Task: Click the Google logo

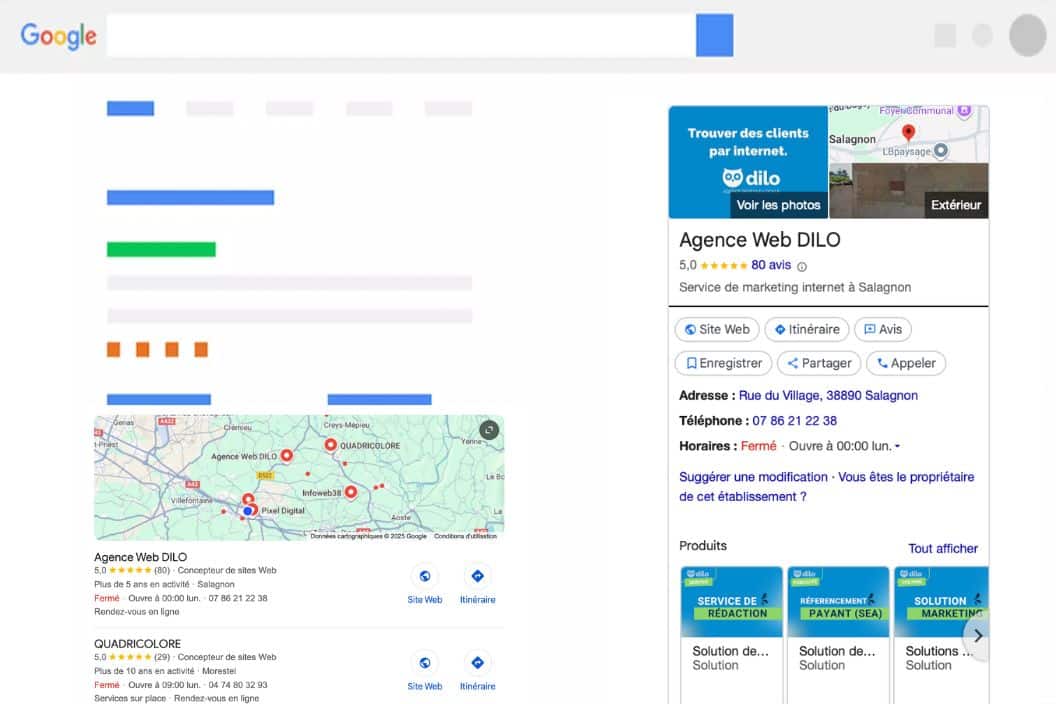Action: [59, 36]
